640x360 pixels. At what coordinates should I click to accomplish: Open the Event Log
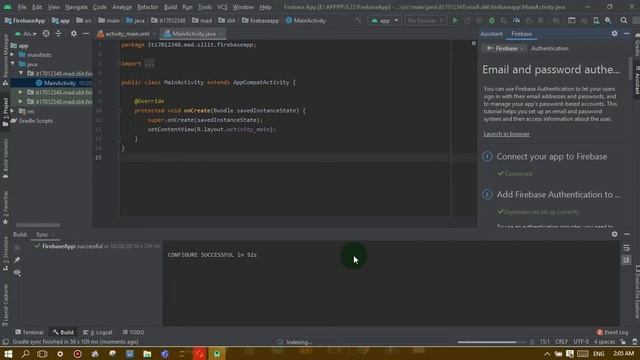pyautogui.click(x=612, y=332)
